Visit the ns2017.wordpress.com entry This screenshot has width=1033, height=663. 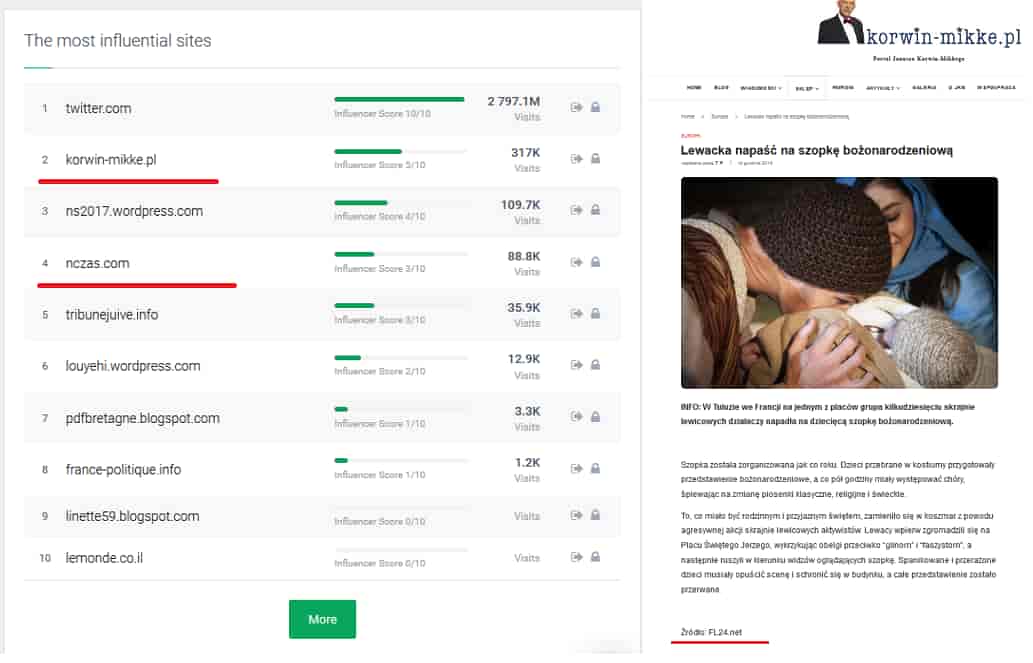134,211
